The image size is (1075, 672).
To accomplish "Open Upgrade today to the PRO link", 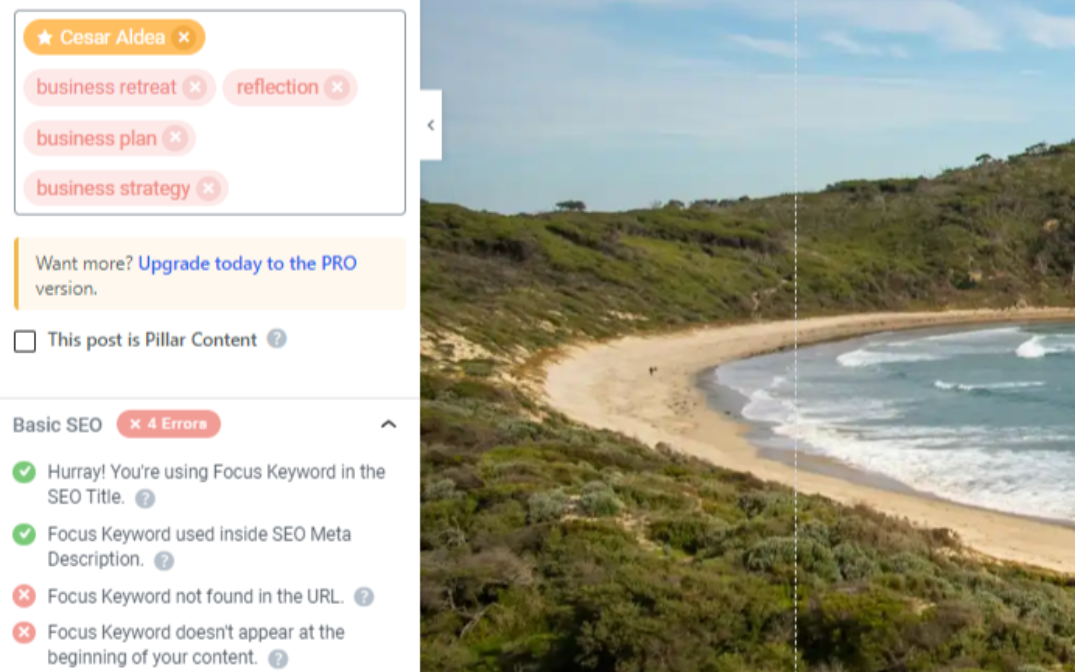I will pos(247,263).
